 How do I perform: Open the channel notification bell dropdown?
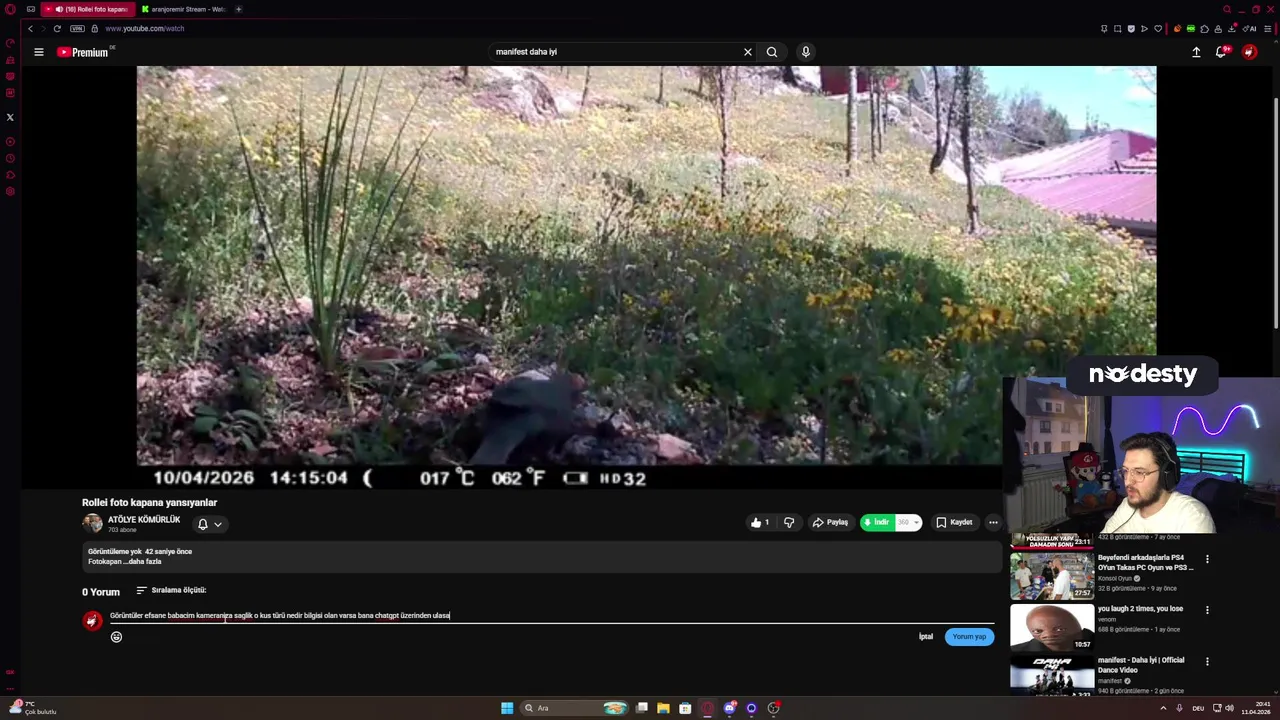pyautogui.click(x=209, y=524)
